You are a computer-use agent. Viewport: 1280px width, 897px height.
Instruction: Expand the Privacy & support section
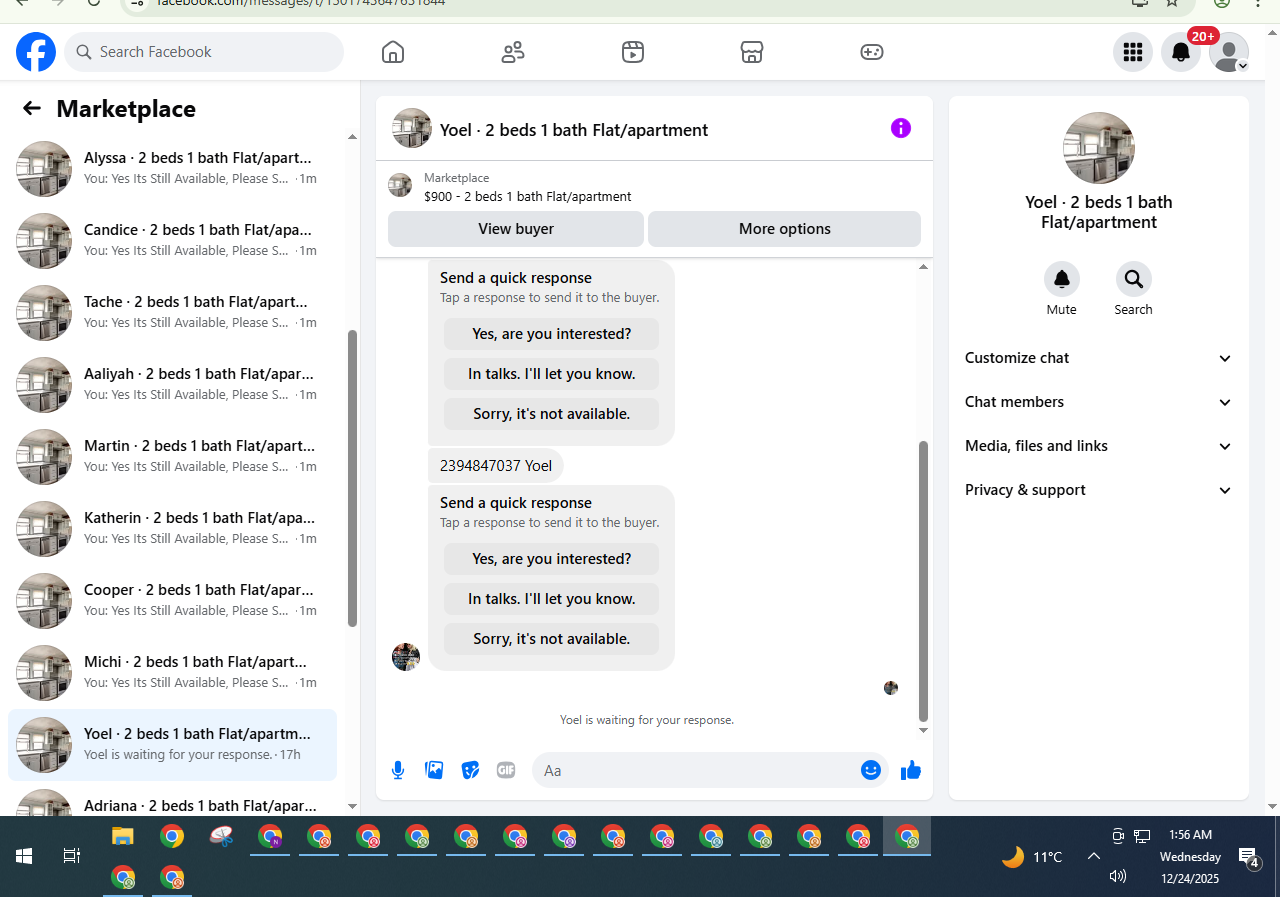[1099, 490]
